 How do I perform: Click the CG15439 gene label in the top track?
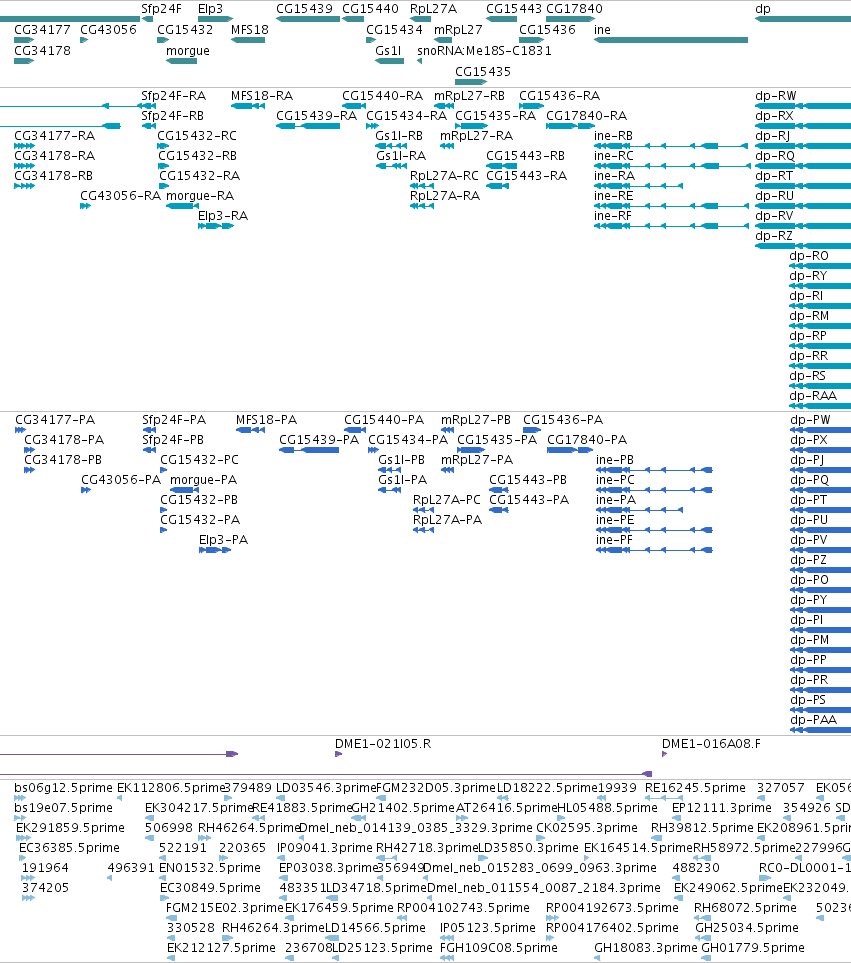304,9
